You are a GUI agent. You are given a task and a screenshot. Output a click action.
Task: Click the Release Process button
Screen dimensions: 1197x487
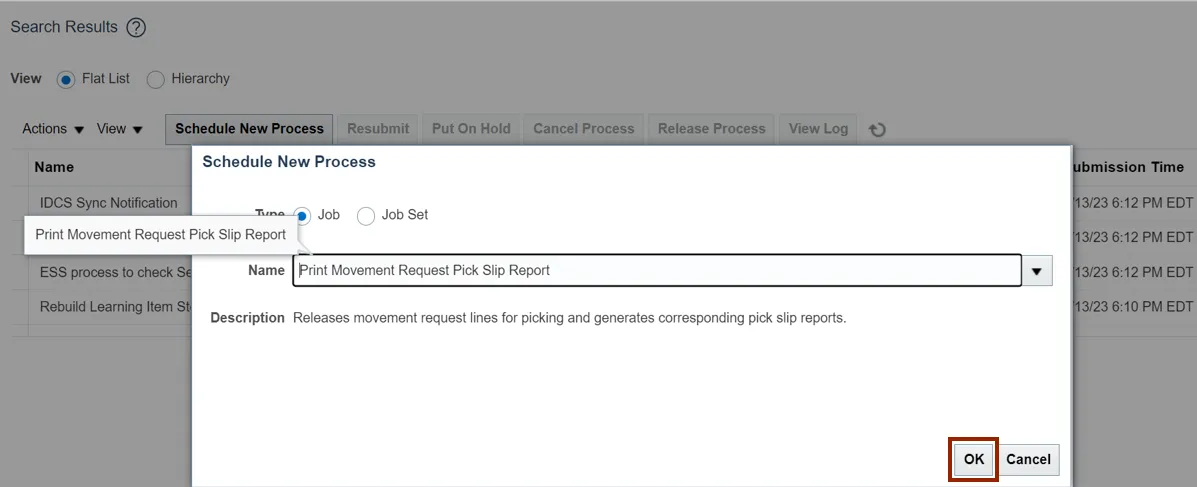point(711,129)
